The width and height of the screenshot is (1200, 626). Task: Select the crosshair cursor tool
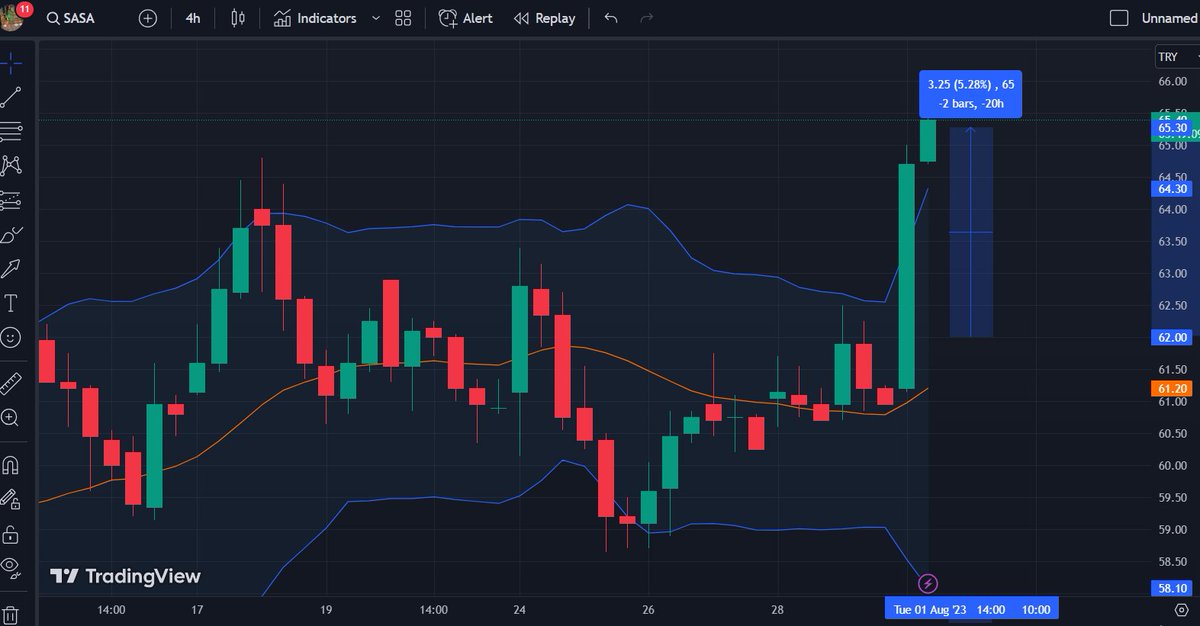tap(11, 63)
